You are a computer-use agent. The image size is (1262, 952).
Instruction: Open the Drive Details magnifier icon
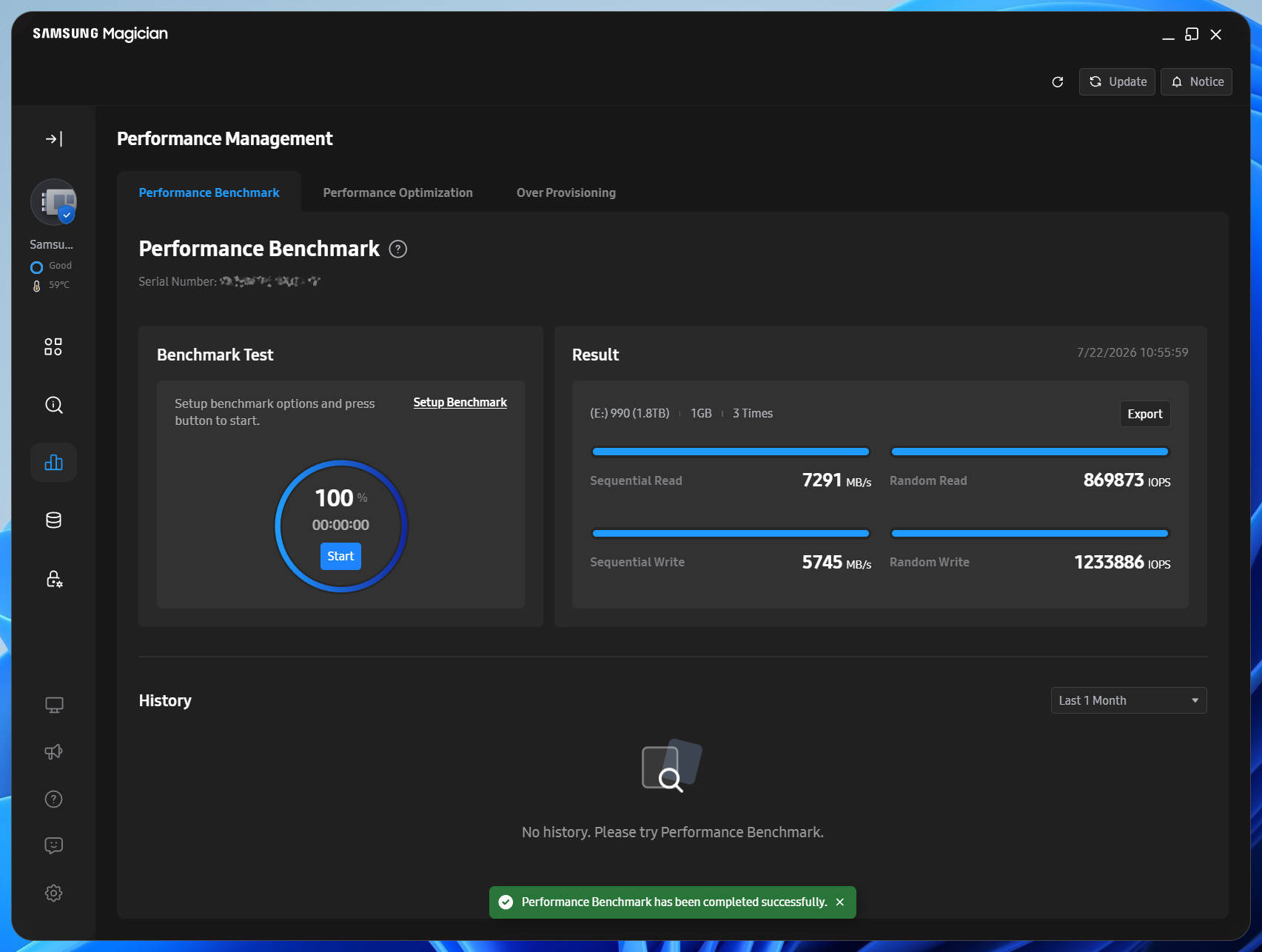coord(53,405)
